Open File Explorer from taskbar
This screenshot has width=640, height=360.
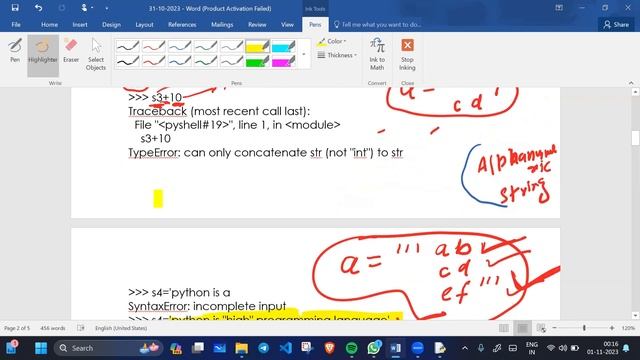(x=241, y=348)
